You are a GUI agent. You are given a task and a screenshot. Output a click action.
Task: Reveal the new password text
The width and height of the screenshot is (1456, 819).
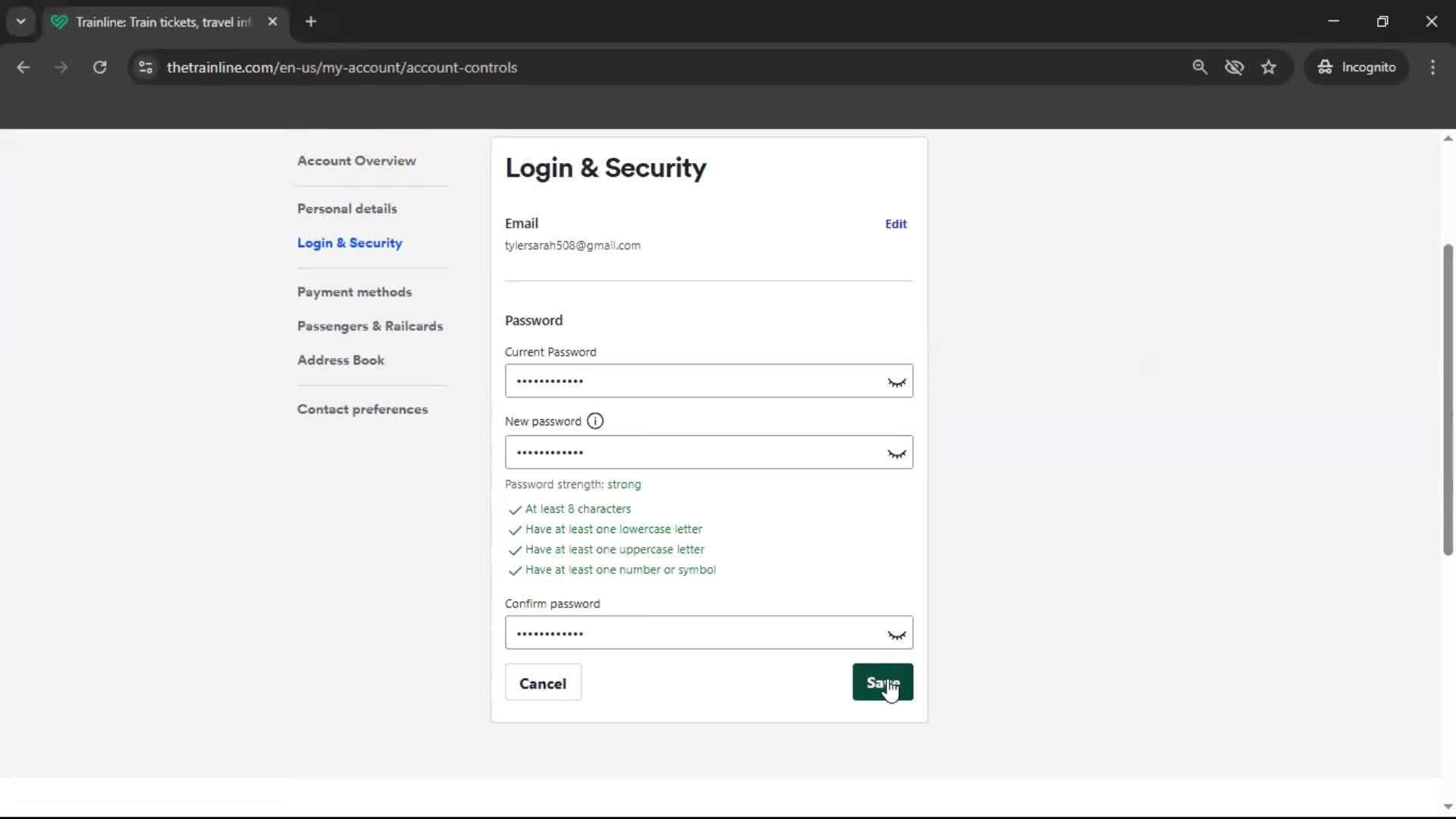click(896, 453)
